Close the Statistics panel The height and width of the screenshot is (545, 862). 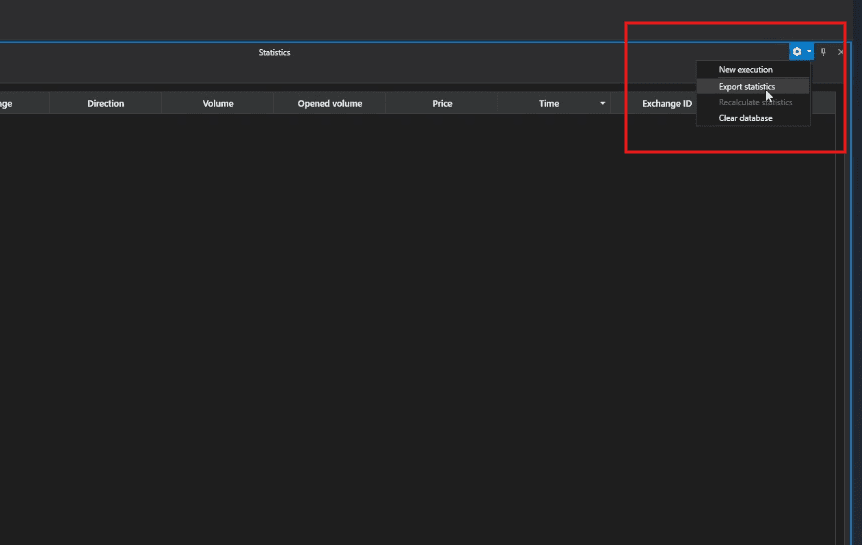pos(840,52)
